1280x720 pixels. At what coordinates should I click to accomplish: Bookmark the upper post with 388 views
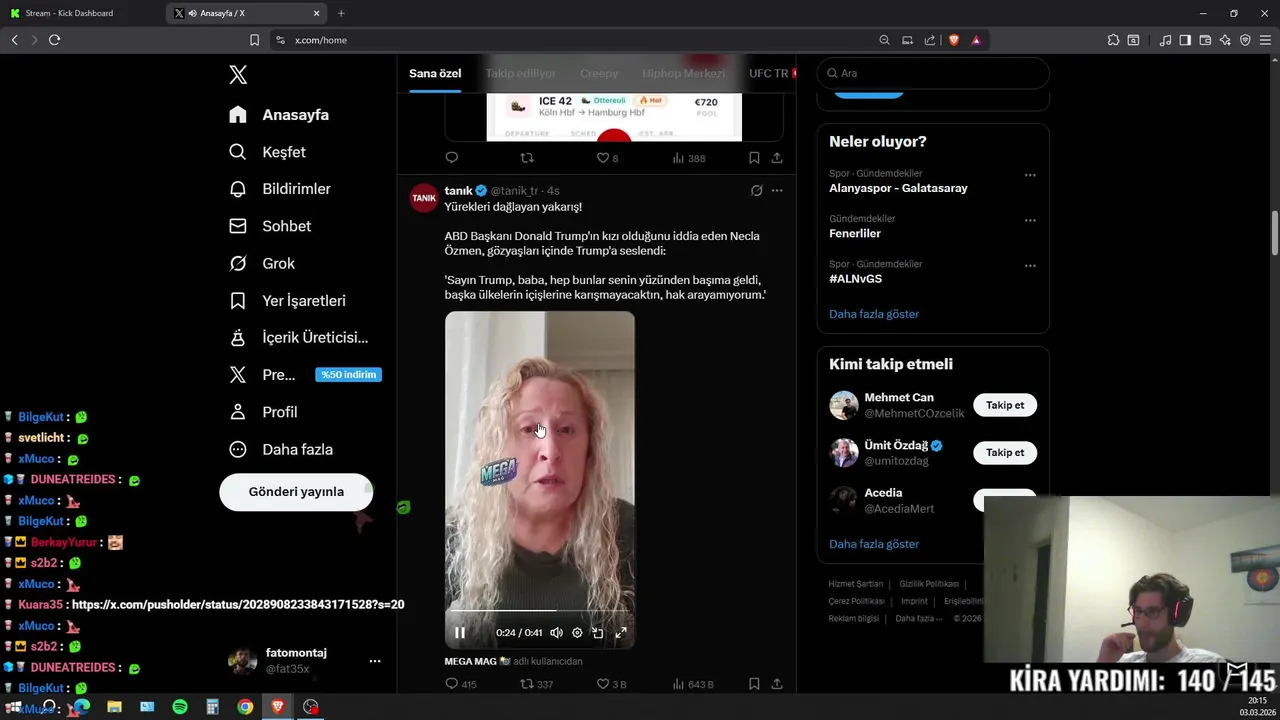click(754, 158)
